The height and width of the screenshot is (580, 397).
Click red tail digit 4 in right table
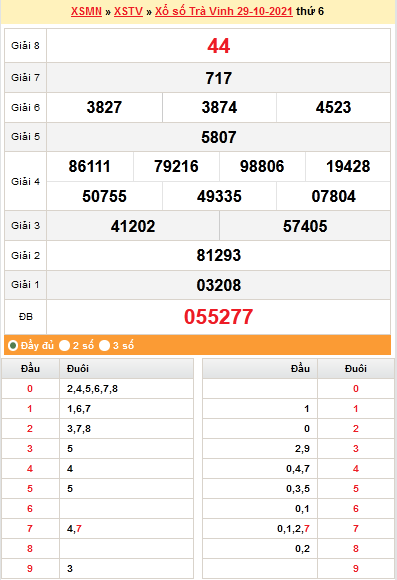356,469
